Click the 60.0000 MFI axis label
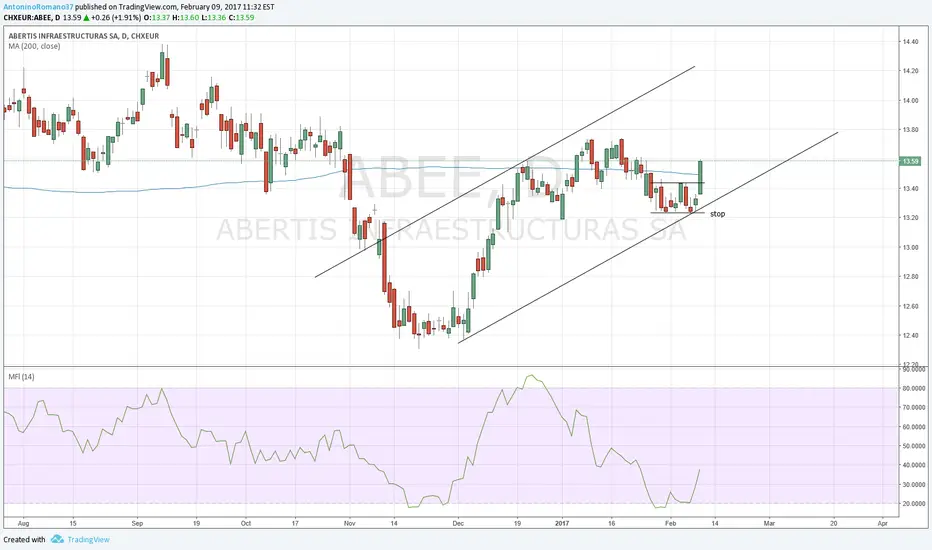Viewport: 932px width, 550px height. coord(914,427)
